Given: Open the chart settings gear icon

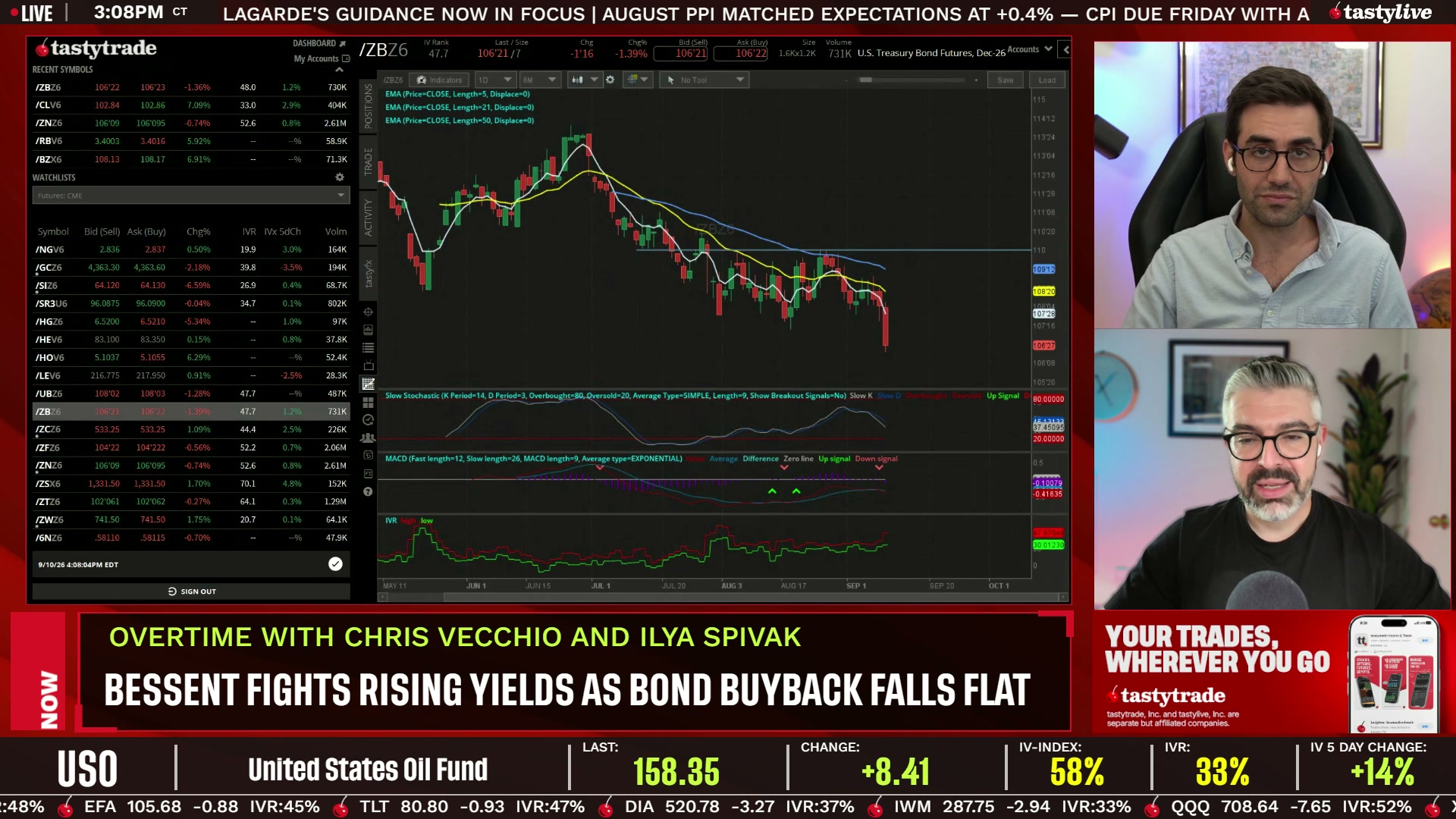Looking at the screenshot, I should tap(610, 80).
